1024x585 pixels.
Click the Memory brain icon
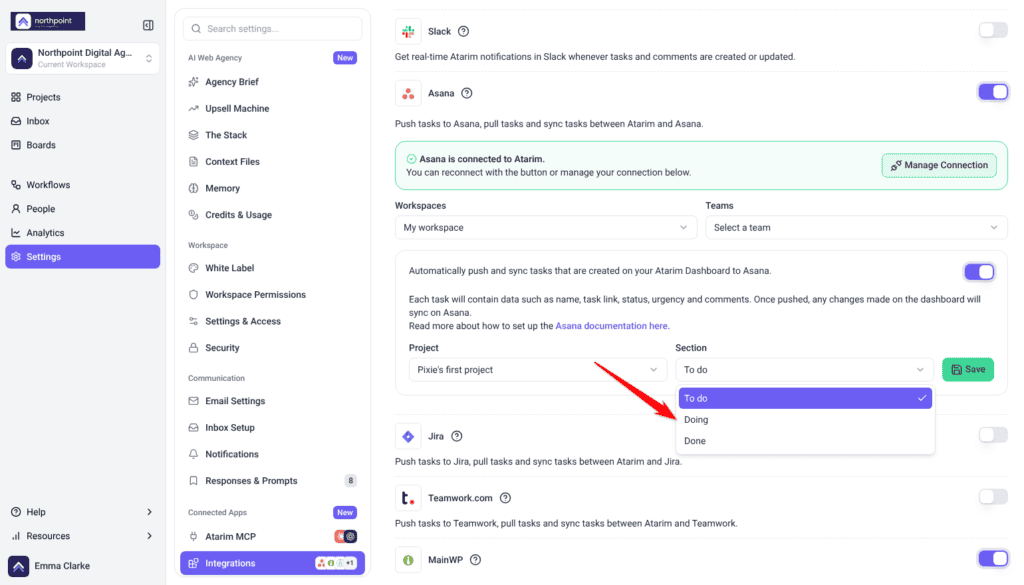pos(193,188)
